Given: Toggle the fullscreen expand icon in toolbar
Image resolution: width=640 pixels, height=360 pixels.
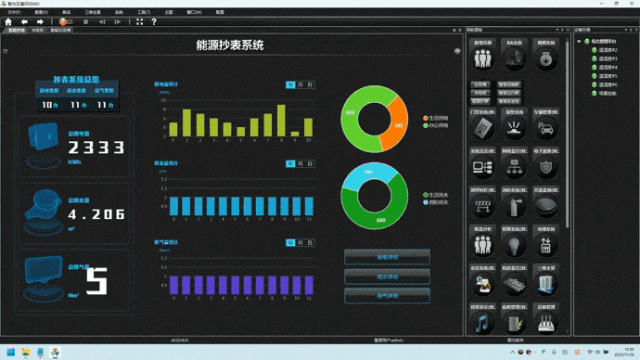Looking at the screenshot, I should tap(140, 22).
